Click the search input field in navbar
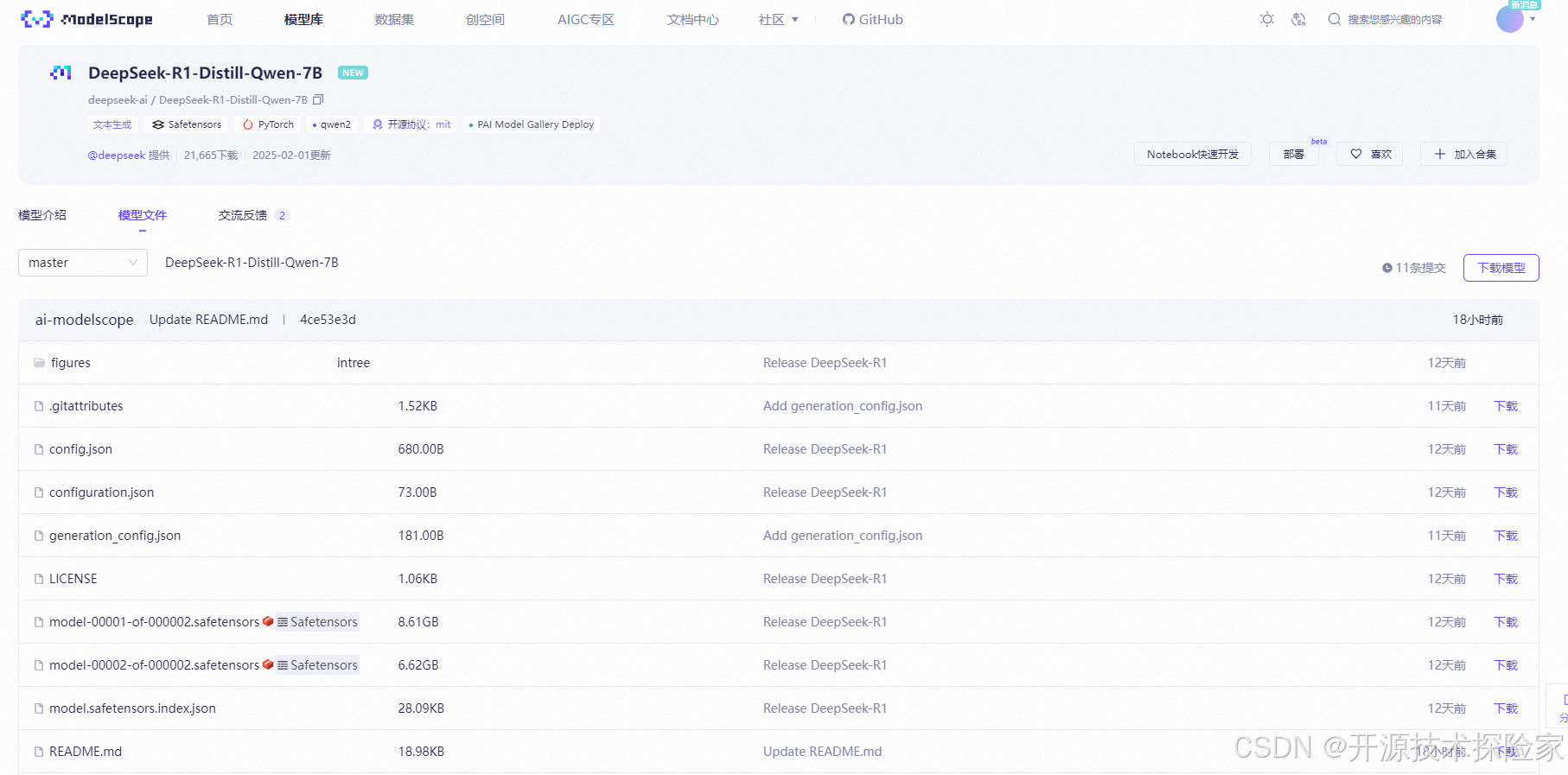This screenshot has width=1568, height=775. pos(1394,19)
